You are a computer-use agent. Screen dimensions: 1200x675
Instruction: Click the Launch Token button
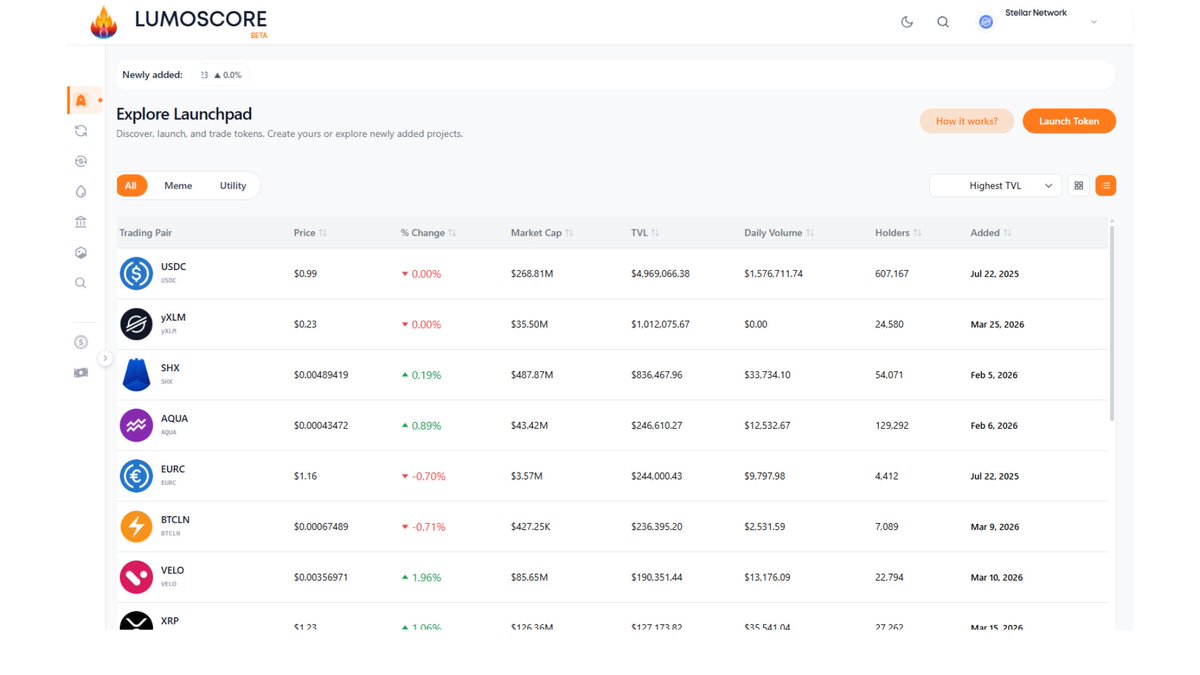click(x=1069, y=121)
